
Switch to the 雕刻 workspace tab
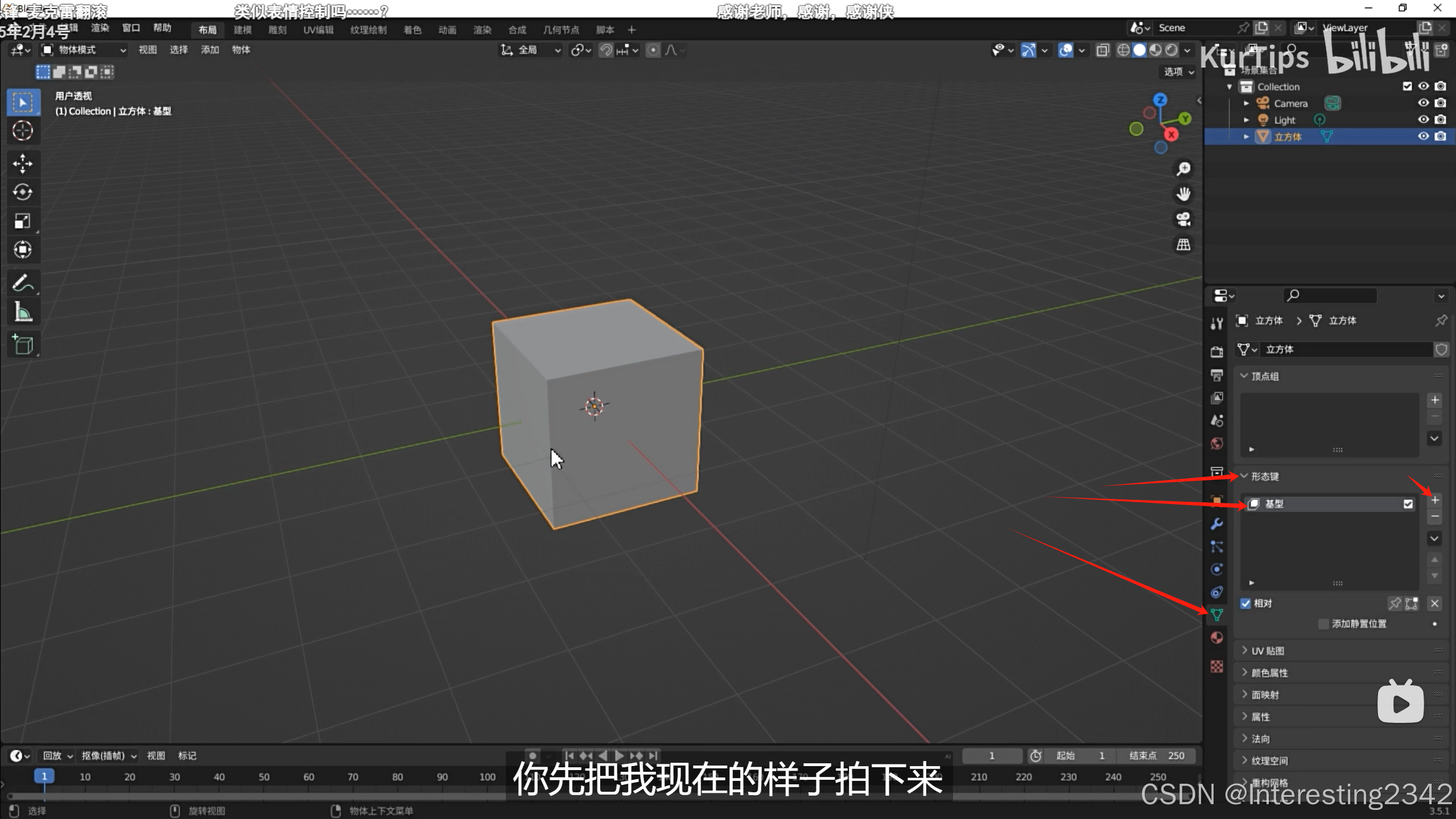pos(277,30)
